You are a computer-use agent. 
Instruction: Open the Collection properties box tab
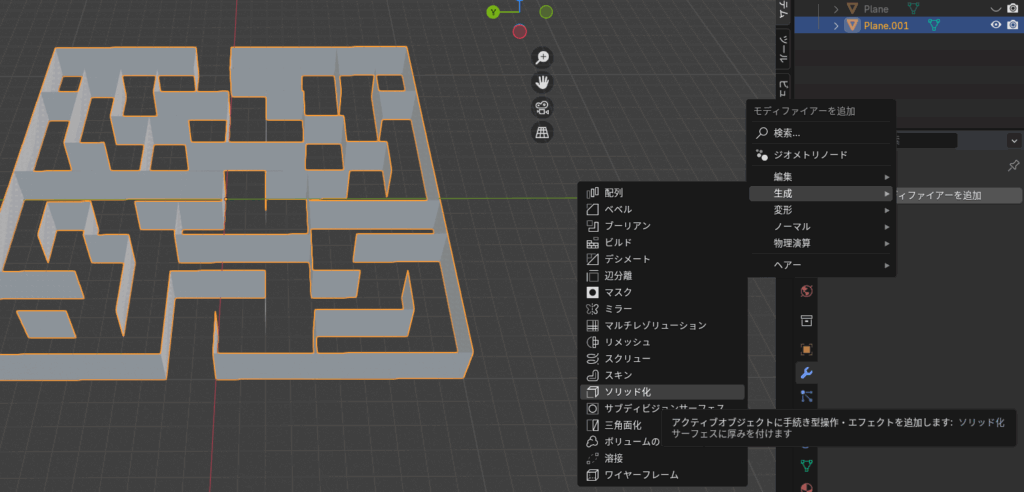click(807, 320)
